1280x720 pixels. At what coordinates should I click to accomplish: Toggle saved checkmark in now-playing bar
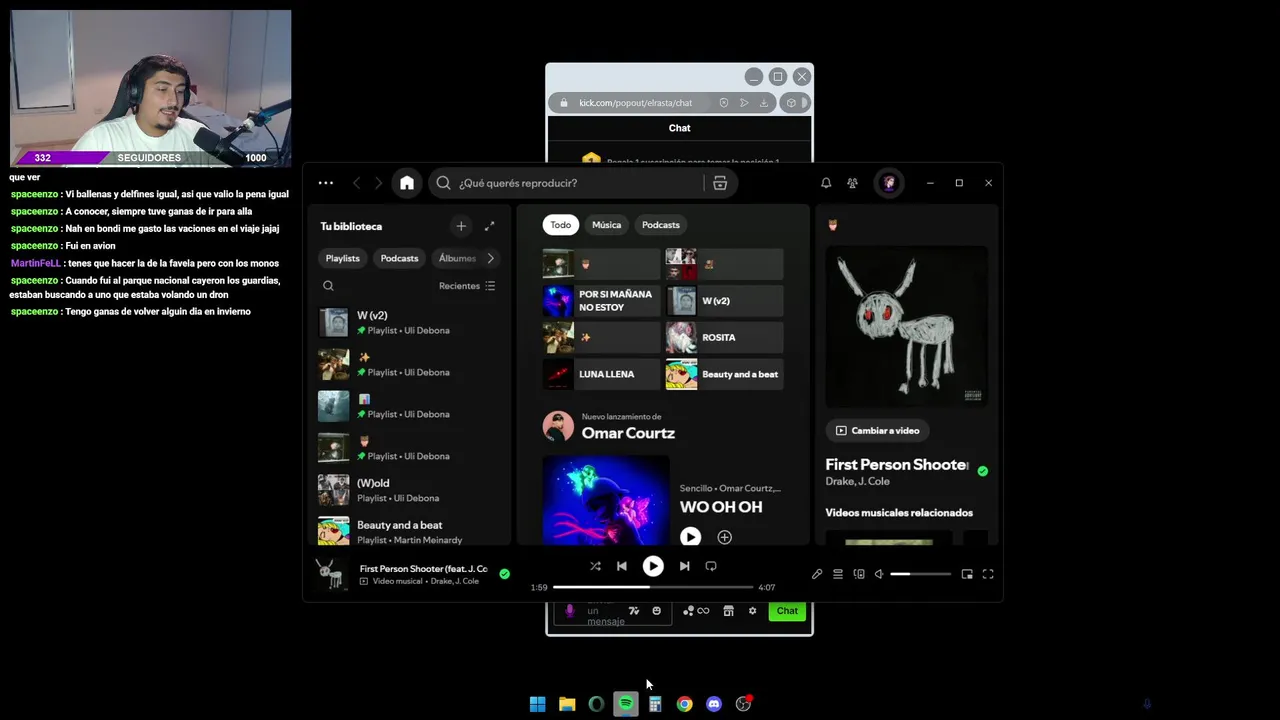[x=504, y=574]
